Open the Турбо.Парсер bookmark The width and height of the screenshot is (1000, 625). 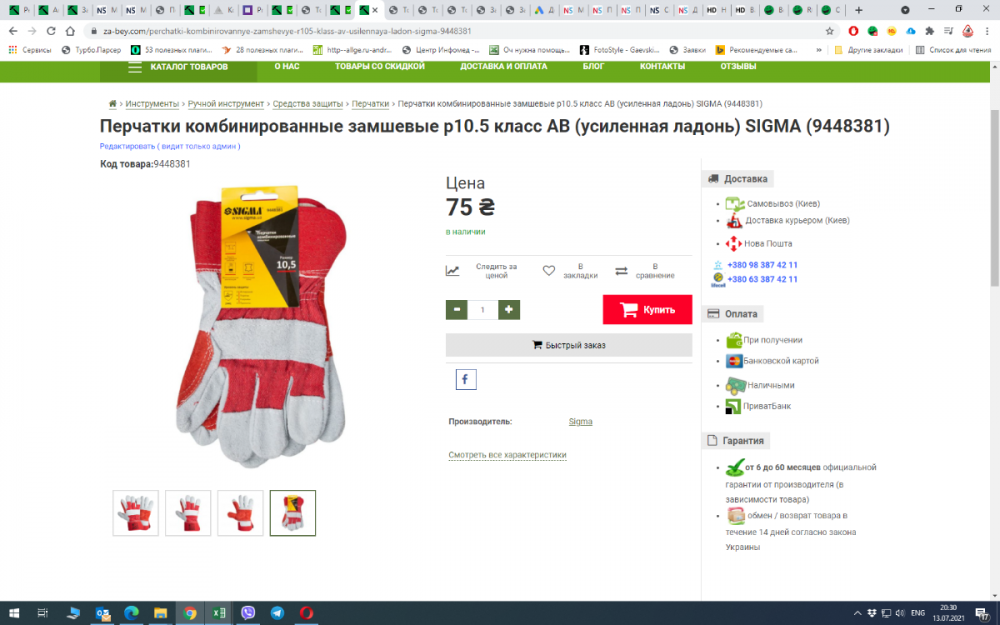[91, 50]
